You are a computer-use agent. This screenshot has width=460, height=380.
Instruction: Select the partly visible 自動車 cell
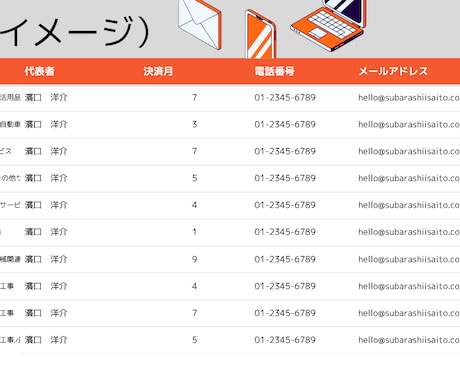[10, 124]
